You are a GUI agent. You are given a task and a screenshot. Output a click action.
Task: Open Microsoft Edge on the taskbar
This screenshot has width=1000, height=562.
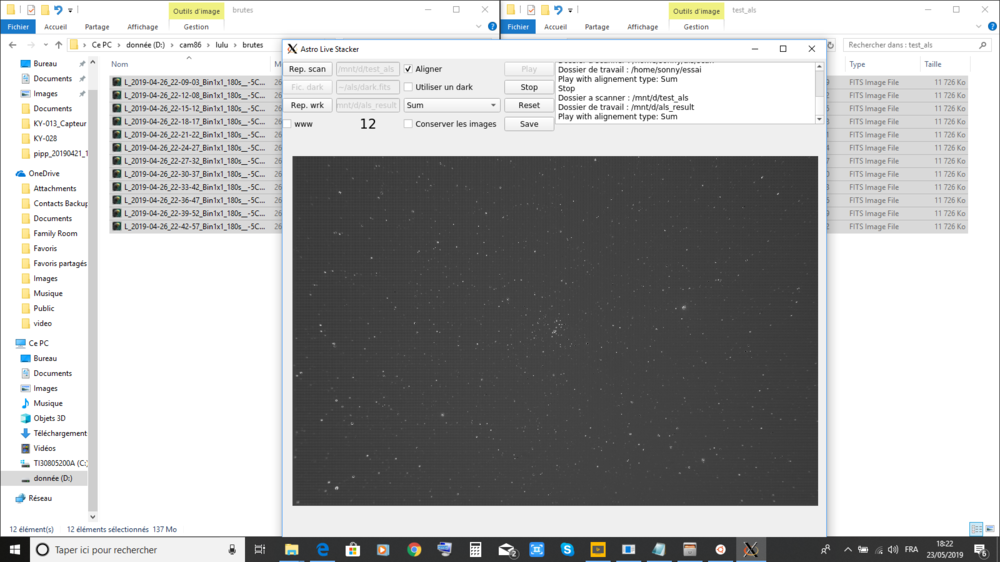322,549
